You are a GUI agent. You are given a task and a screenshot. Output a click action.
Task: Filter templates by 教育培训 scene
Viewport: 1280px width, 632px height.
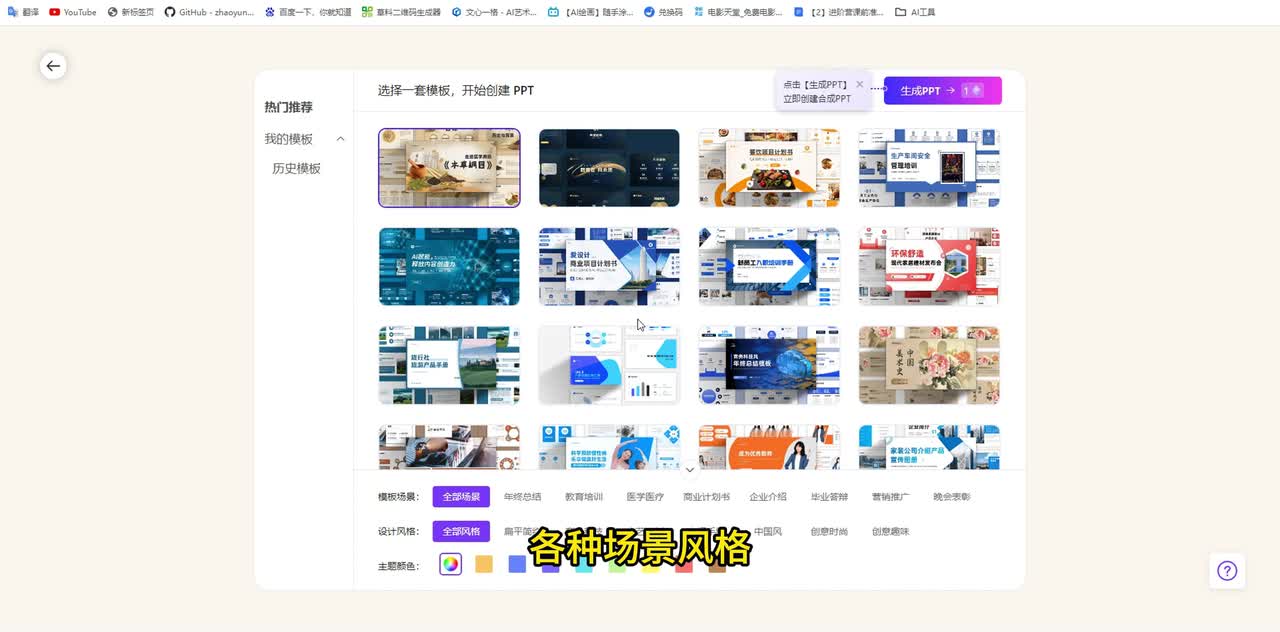tap(583, 497)
